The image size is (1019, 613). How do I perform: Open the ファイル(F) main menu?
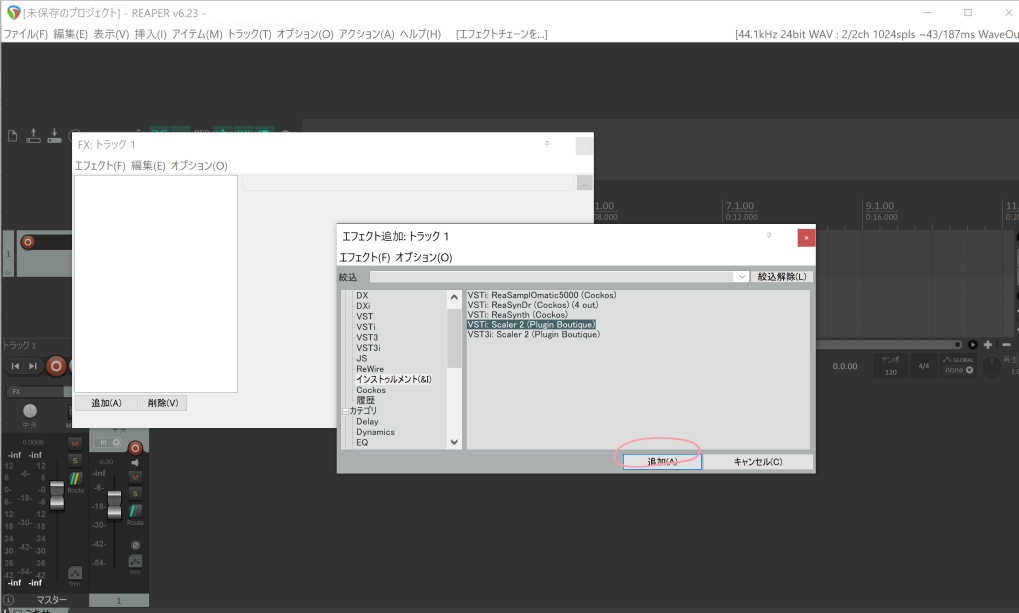[x=25, y=34]
